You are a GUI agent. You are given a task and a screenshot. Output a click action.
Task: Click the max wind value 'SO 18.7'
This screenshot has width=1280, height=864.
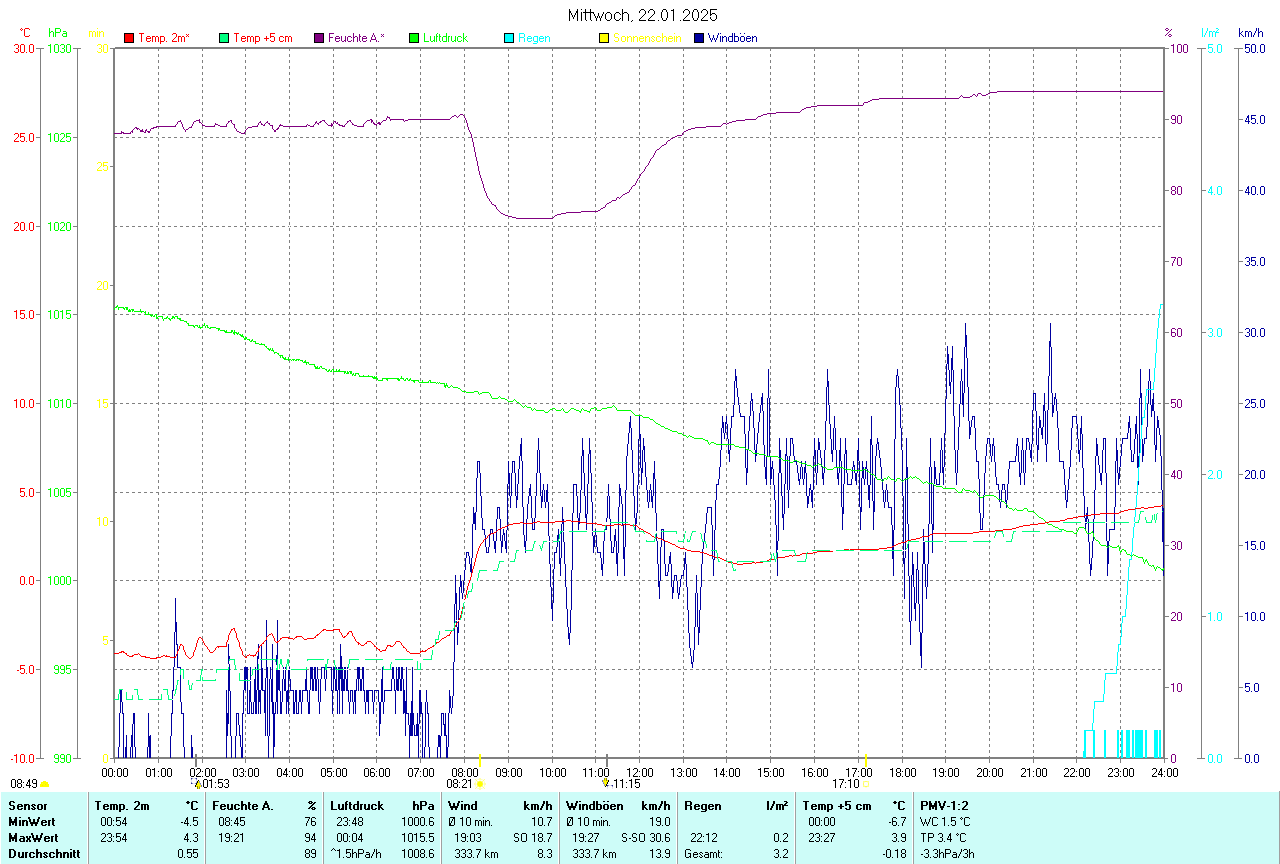(x=532, y=838)
